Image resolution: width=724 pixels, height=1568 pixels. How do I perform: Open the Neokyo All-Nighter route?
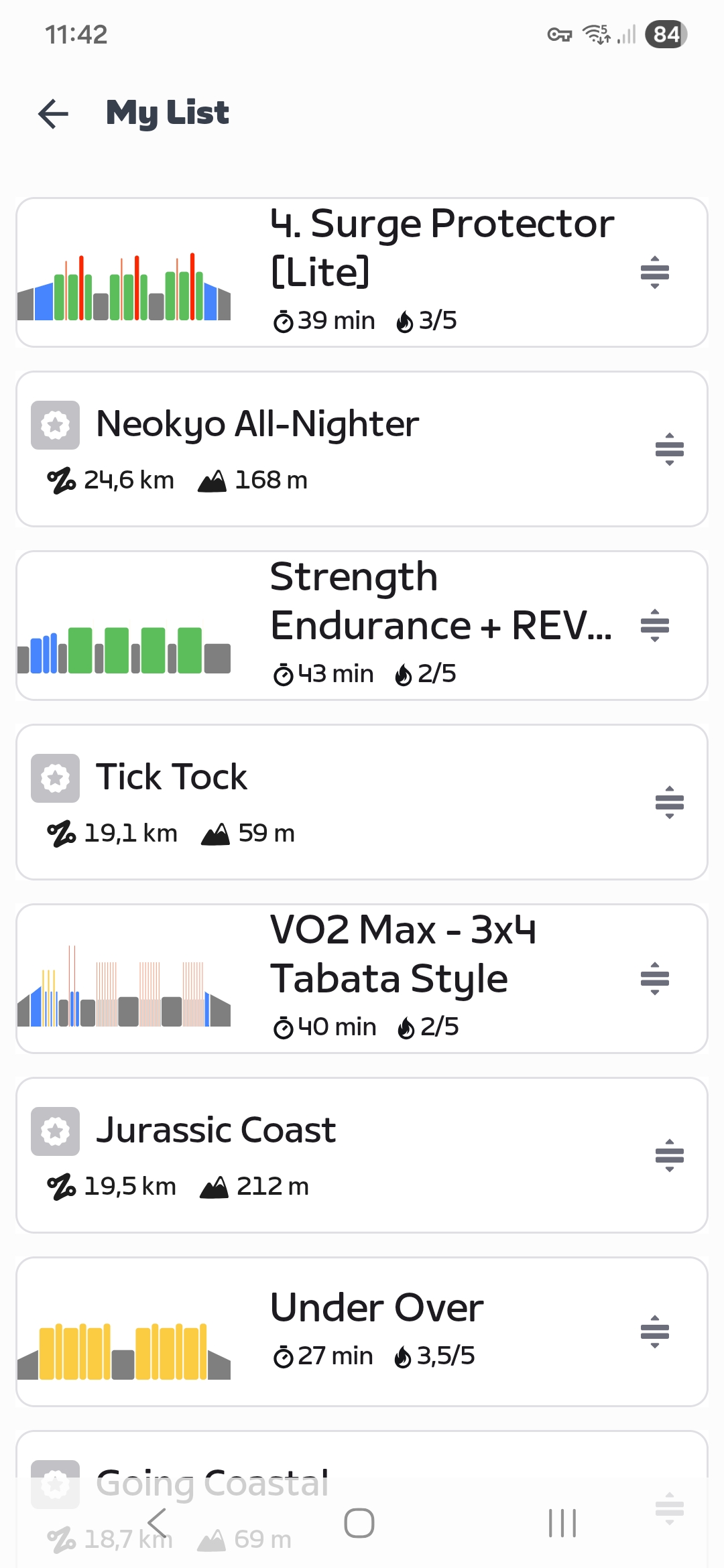pos(257,425)
